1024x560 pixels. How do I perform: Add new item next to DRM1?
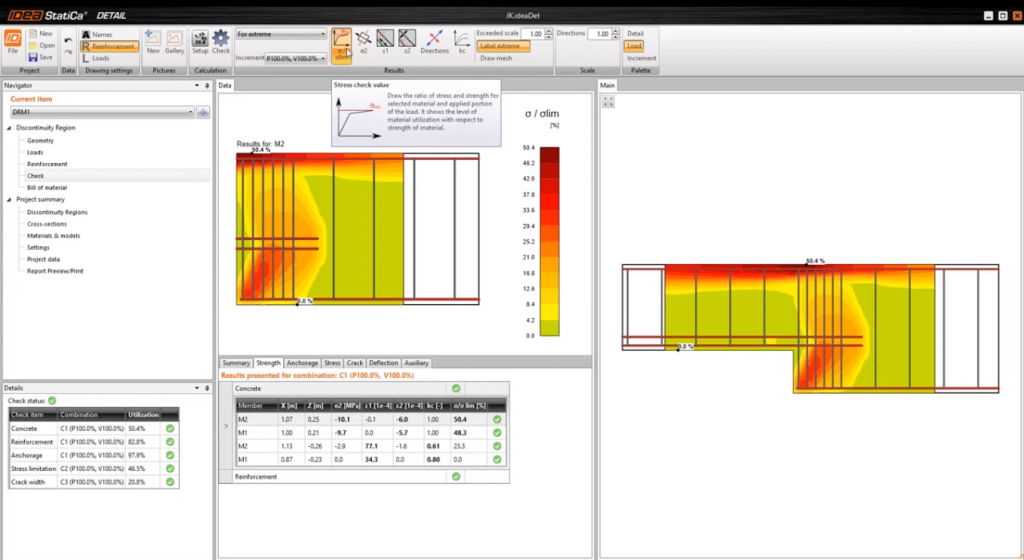(203, 112)
